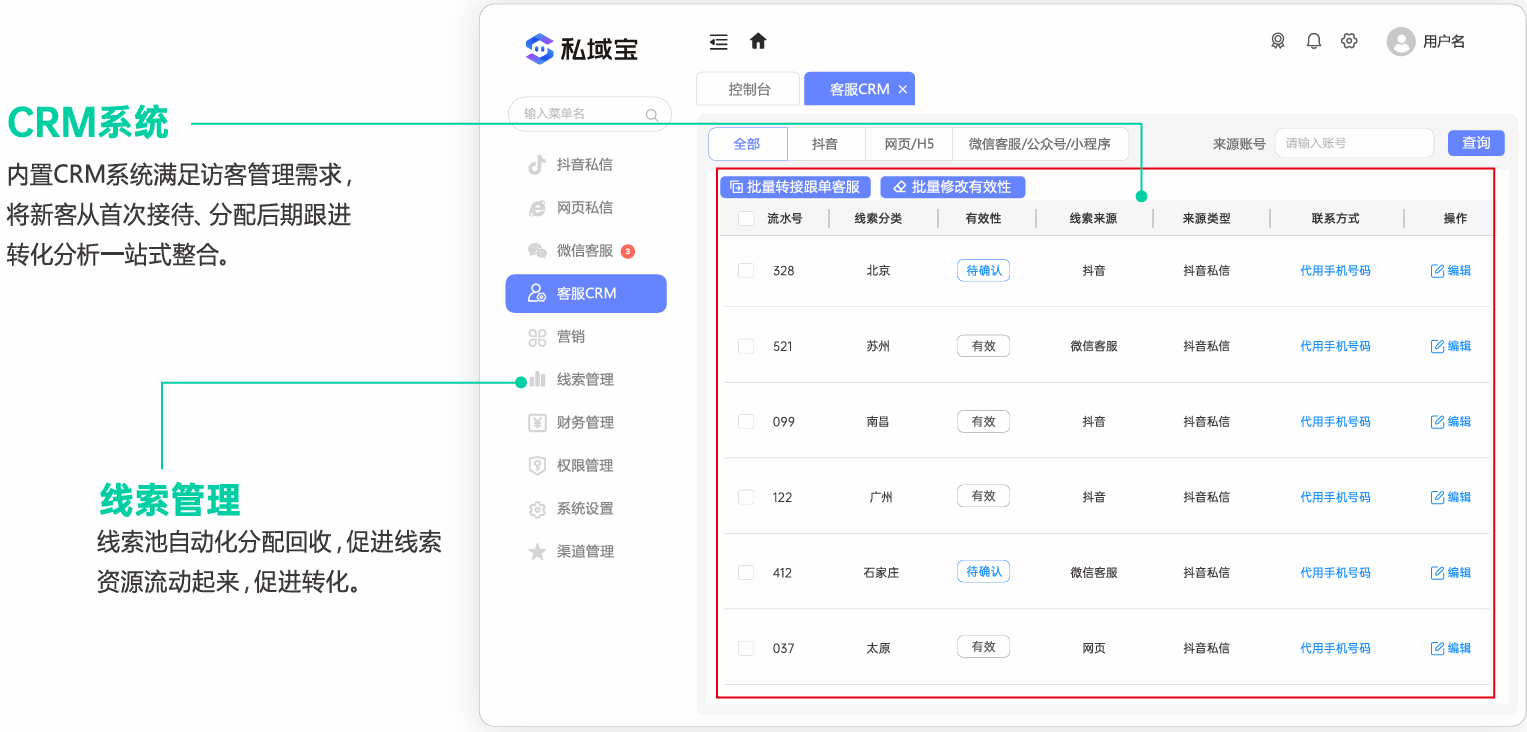Open 代用手机号码 link for 北京 lead
This screenshot has height=732, width=1527.
point(1335,270)
